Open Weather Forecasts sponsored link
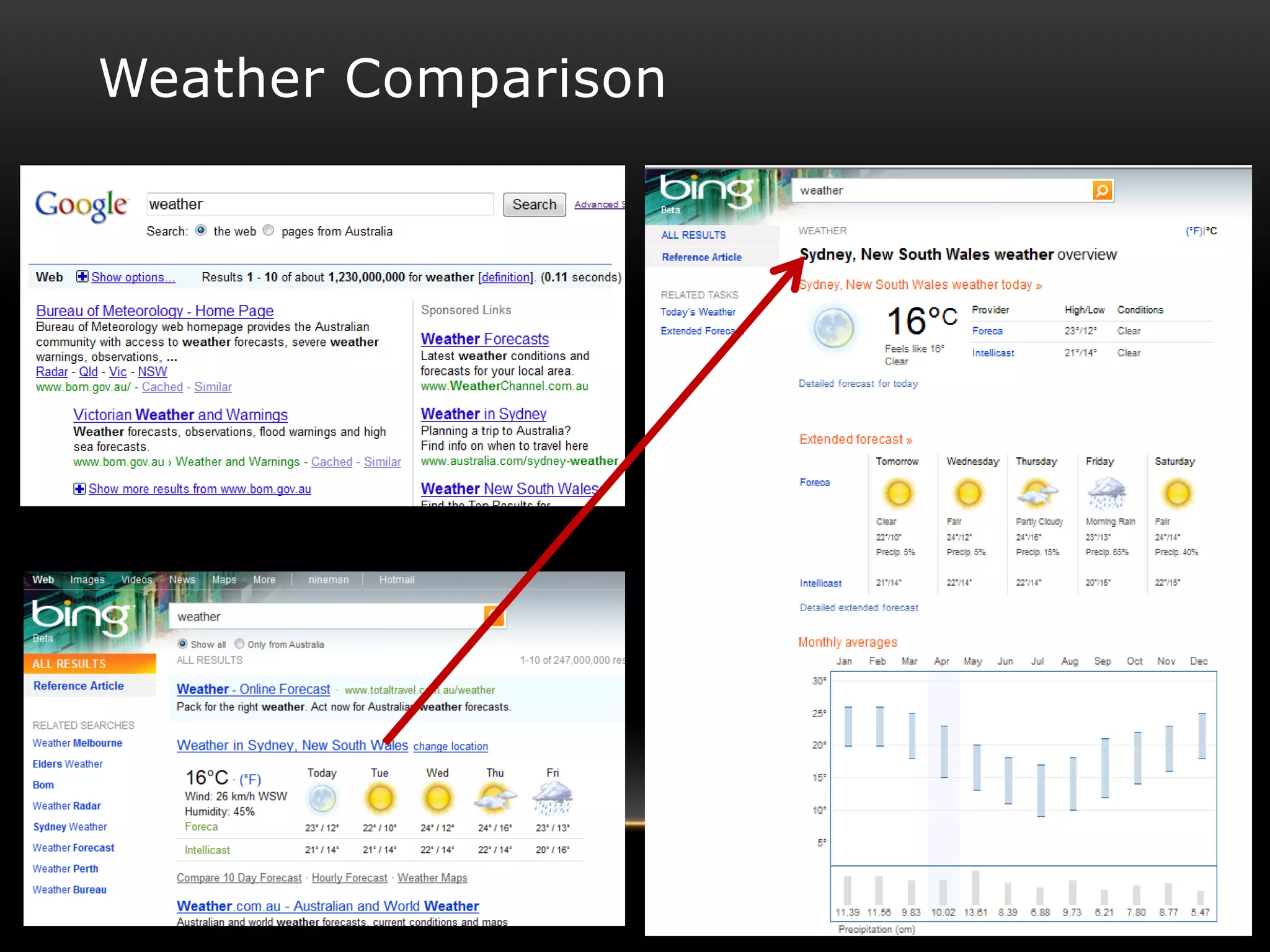 (485, 339)
